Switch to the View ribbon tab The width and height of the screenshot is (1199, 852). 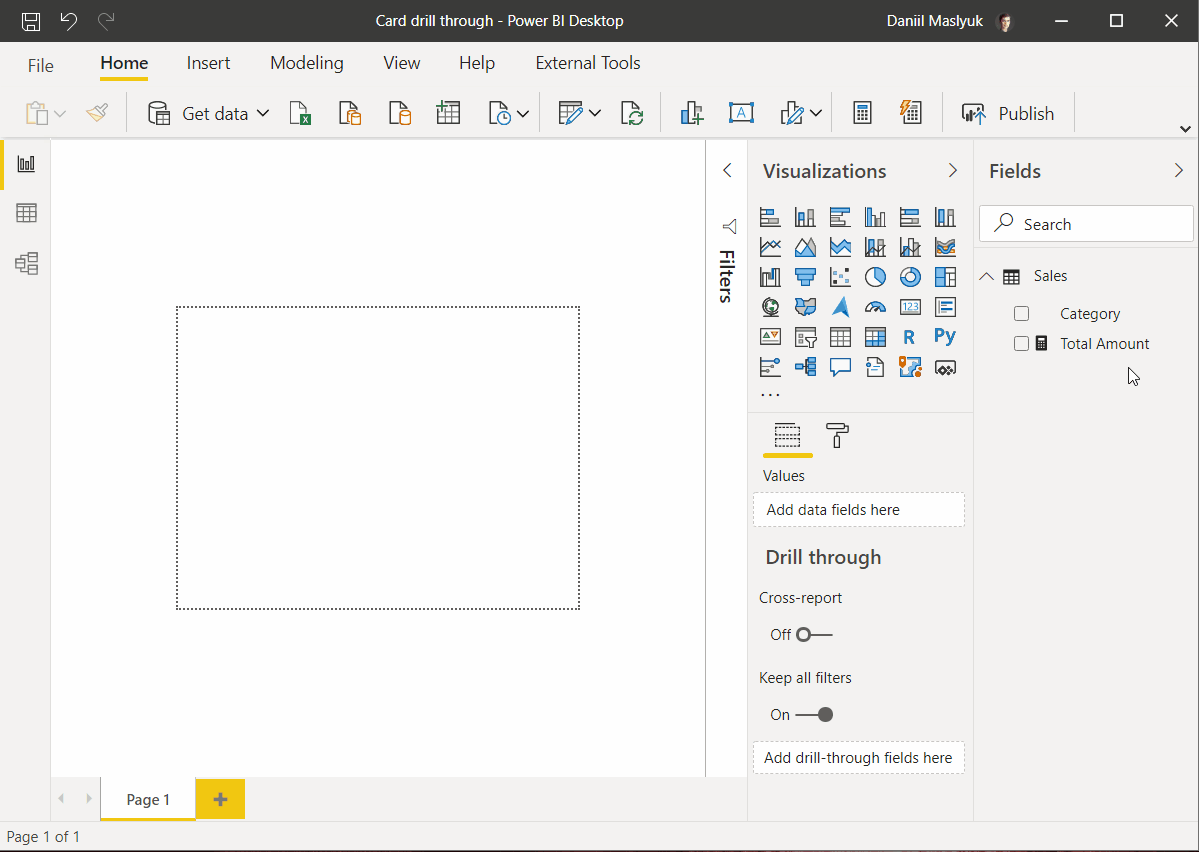pyautogui.click(x=401, y=63)
